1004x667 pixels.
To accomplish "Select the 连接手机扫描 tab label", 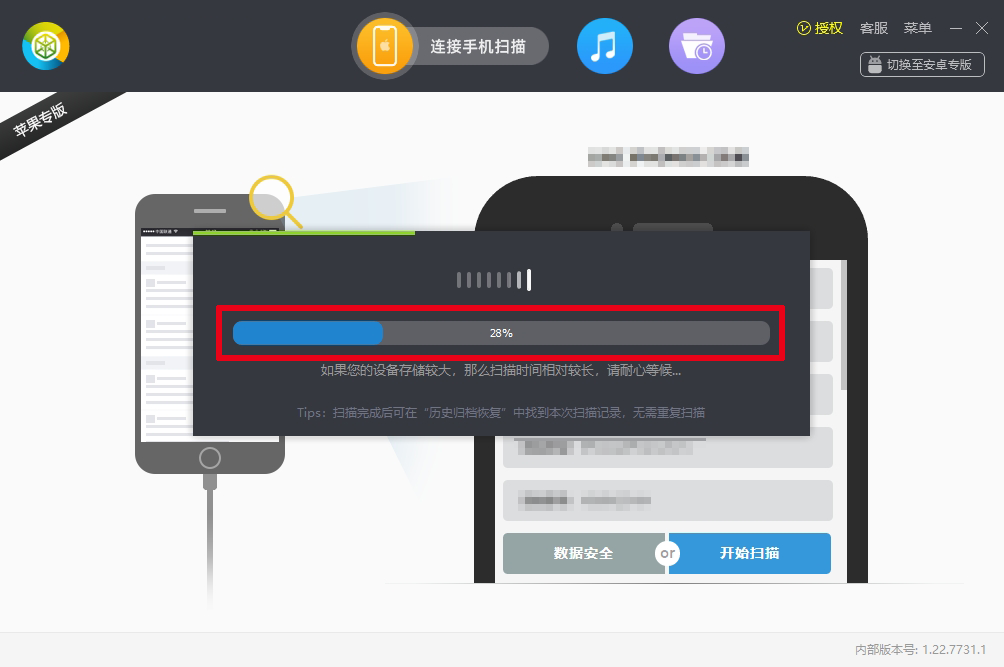I will [477, 46].
